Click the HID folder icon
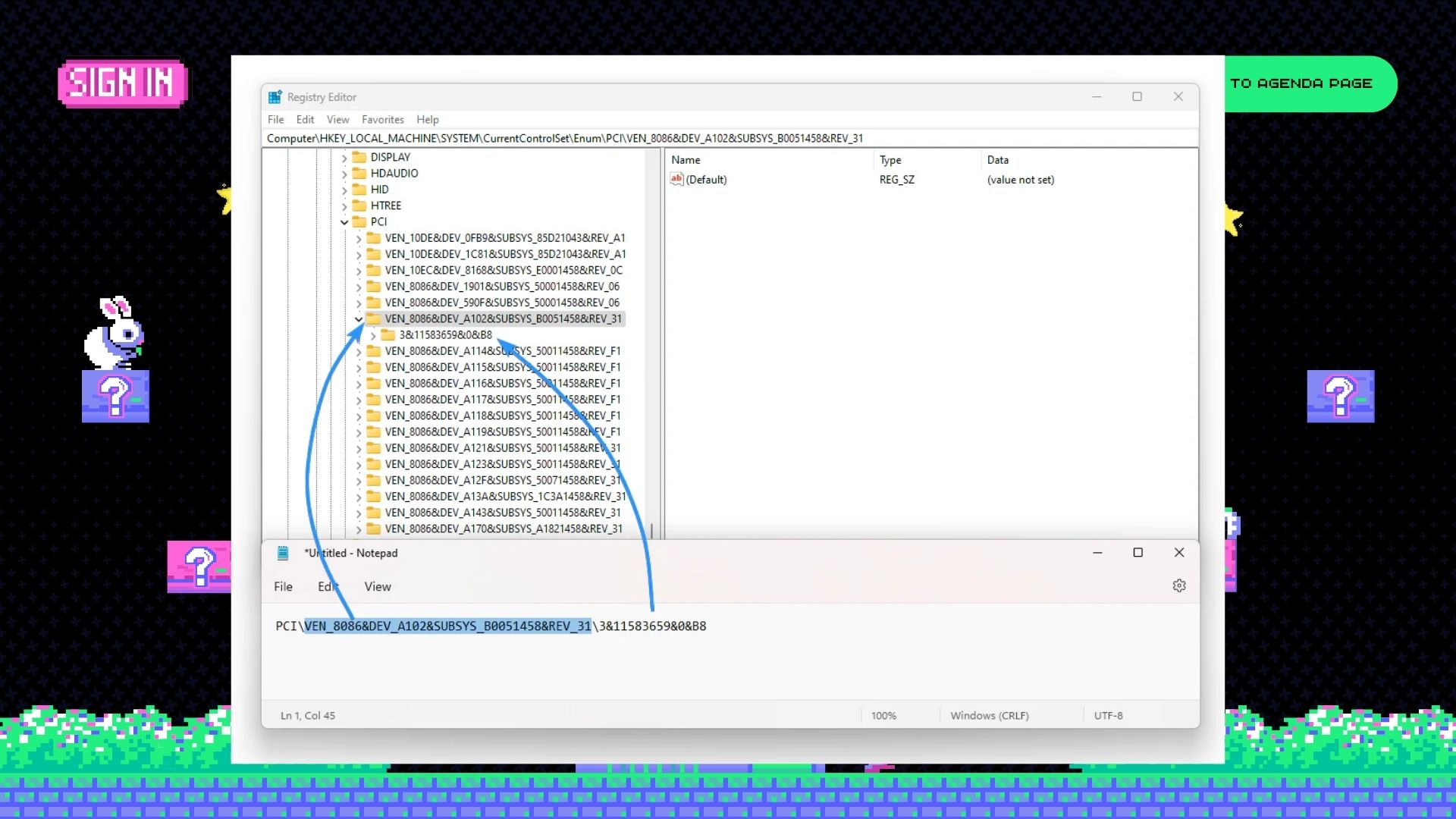 pyautogui.click(x=359, y=190)
